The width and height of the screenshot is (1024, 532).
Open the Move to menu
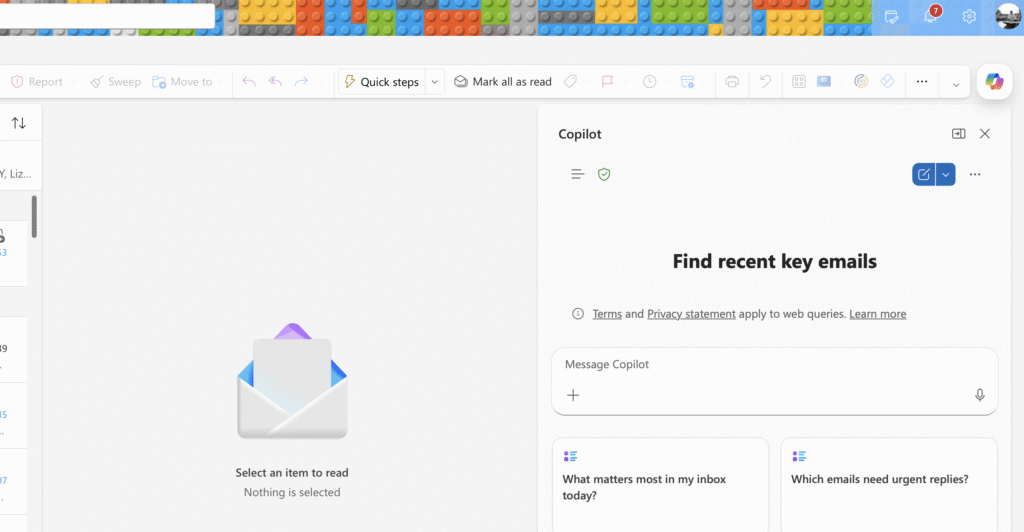click(x=182, y=82)
